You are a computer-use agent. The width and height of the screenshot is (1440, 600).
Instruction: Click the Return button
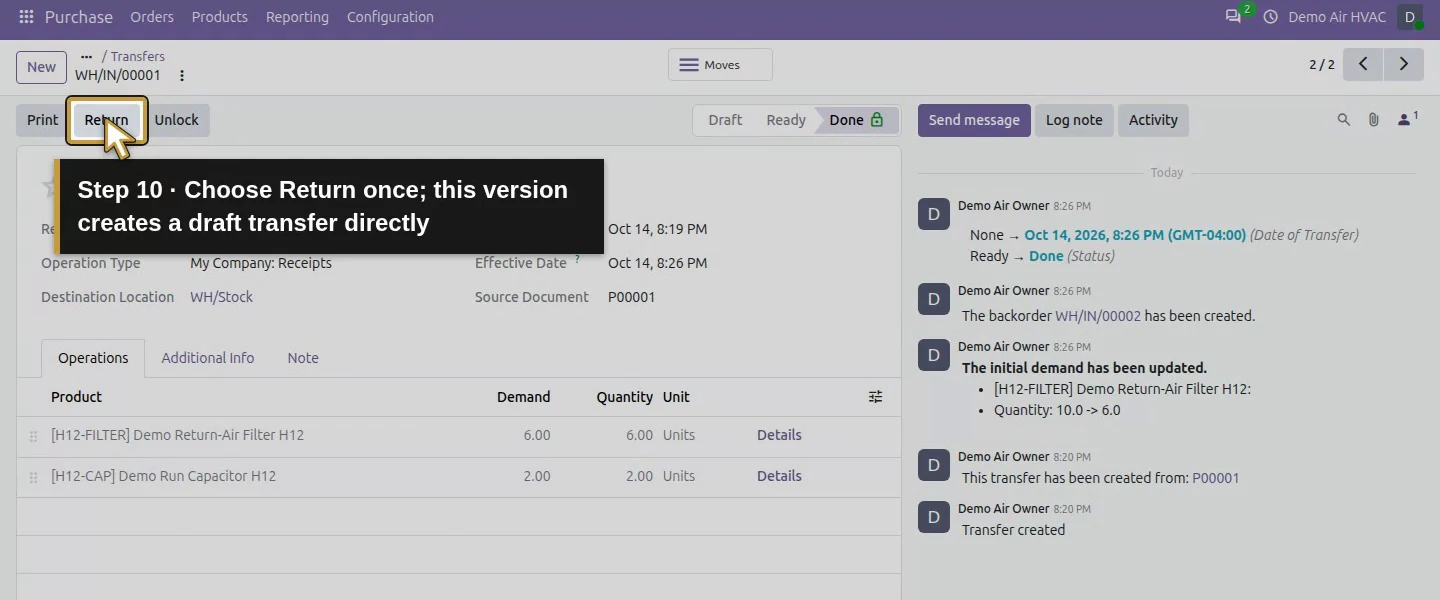(x=106, y=120)
